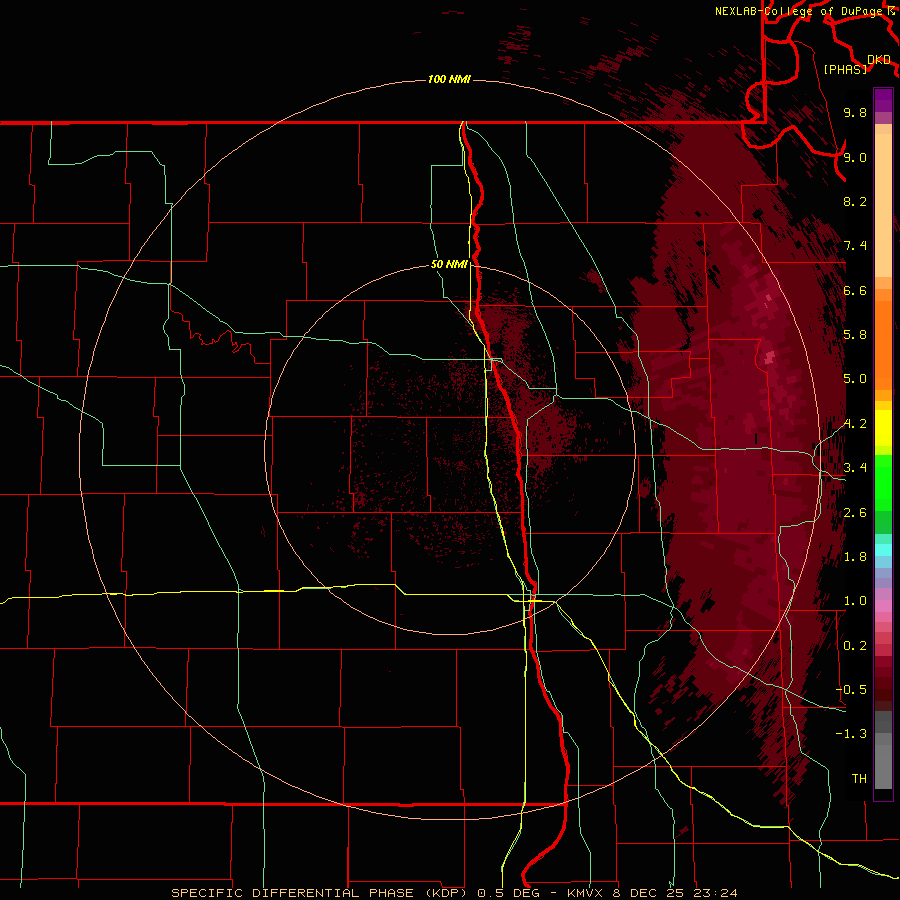Click the 6.6 legend value
The width and height of the screenshot is (900, 900).
click(855, 290)
